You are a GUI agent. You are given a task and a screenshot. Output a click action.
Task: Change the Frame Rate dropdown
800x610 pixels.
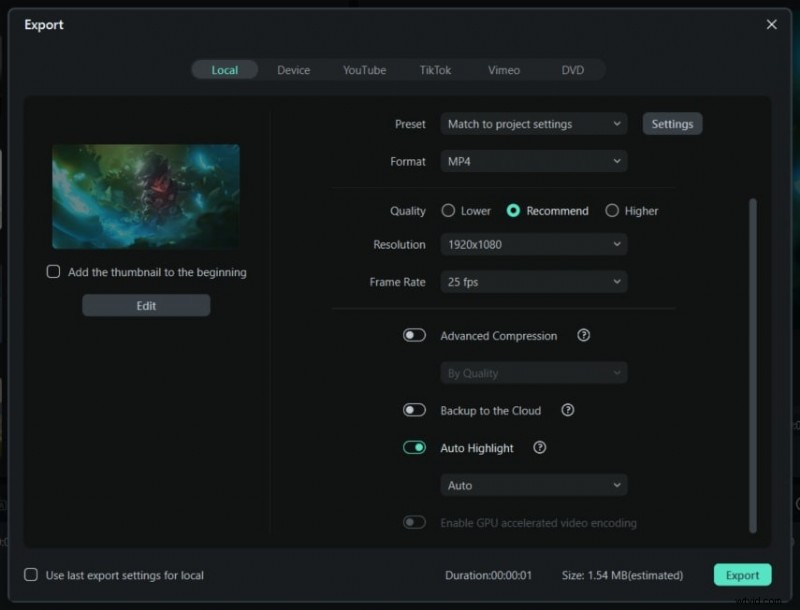533,282
